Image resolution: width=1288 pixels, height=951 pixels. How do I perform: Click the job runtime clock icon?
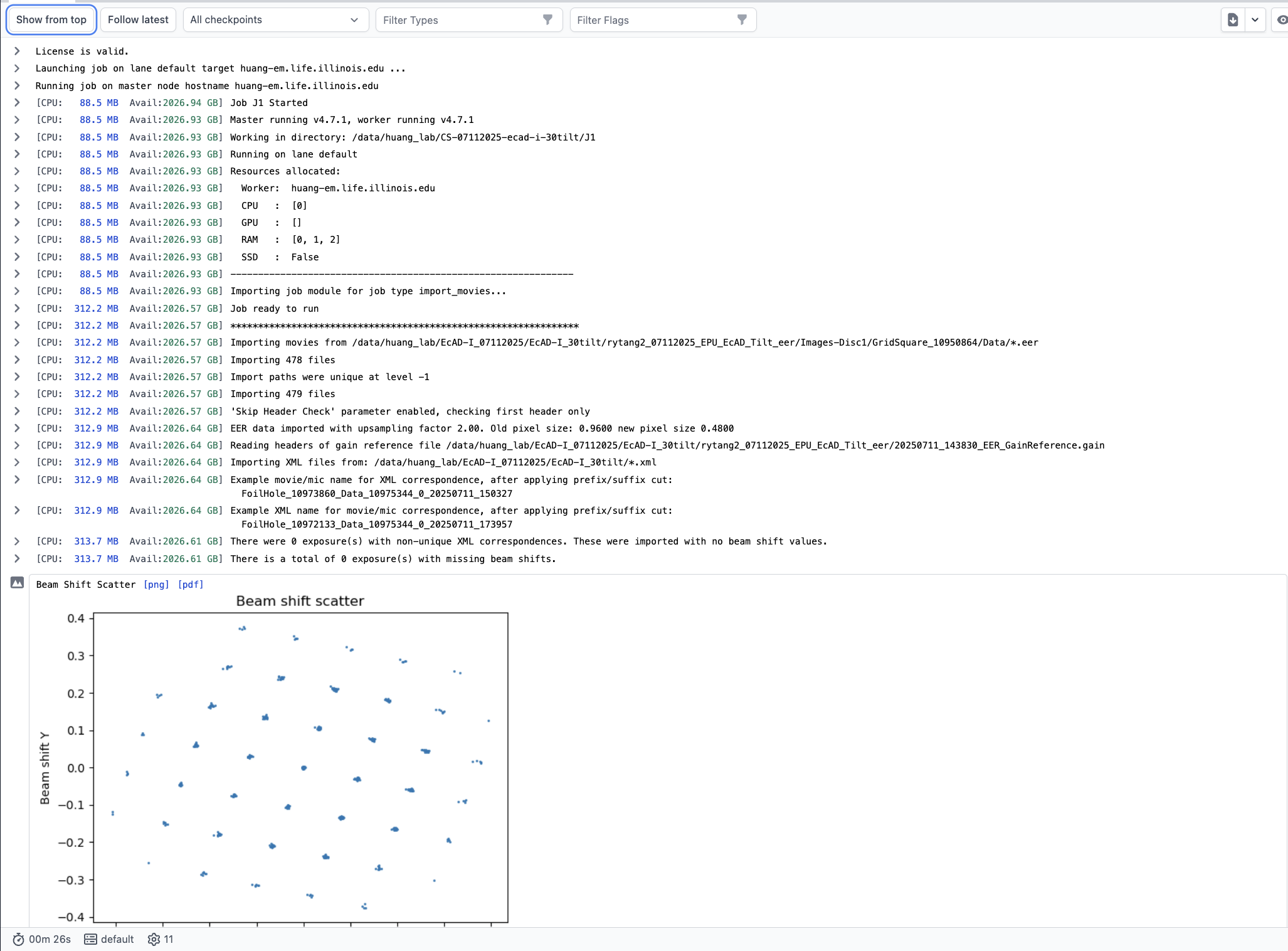(18, 939)
